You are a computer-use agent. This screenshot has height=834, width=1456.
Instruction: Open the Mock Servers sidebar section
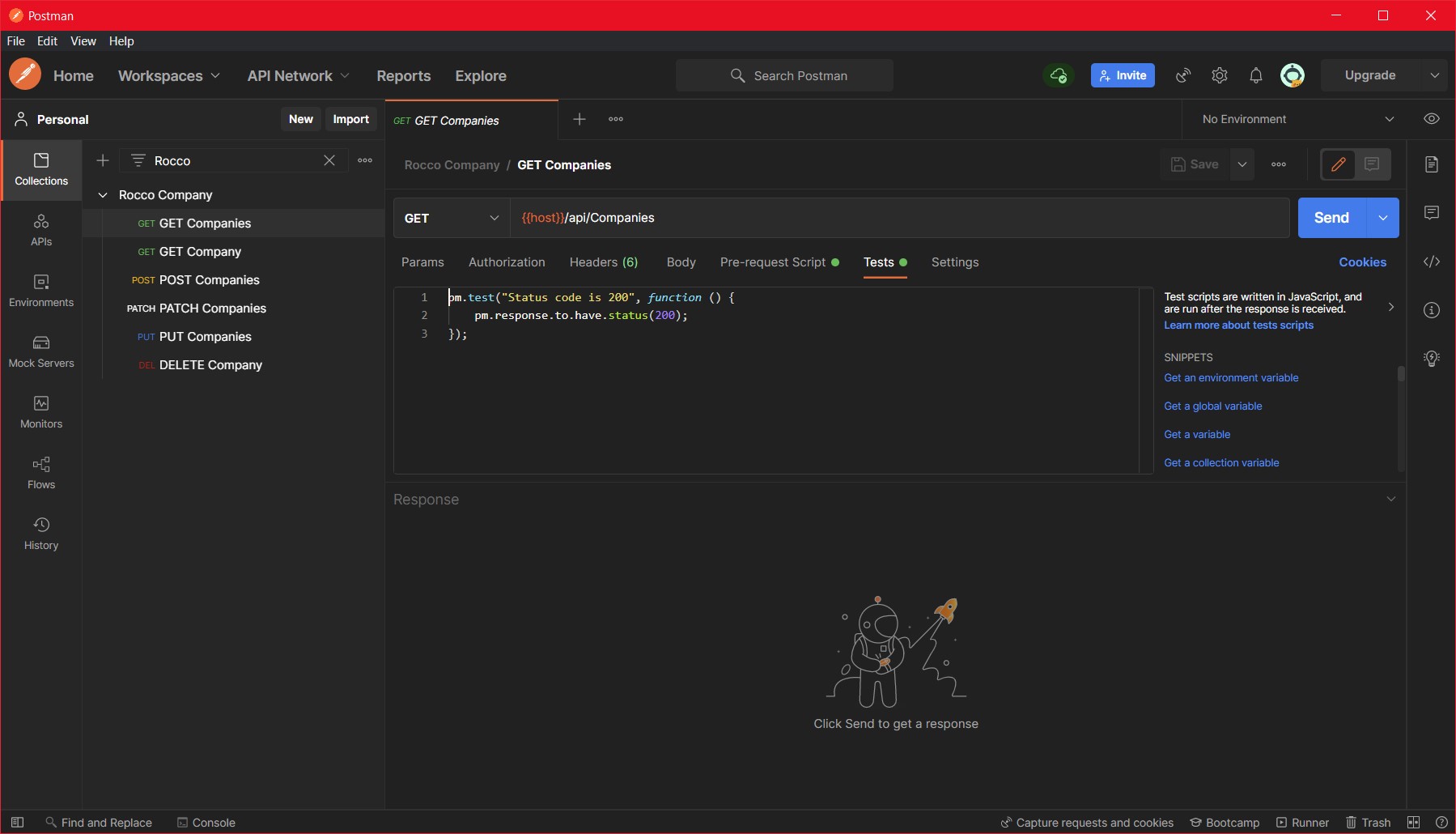click(x=41, y=352)
